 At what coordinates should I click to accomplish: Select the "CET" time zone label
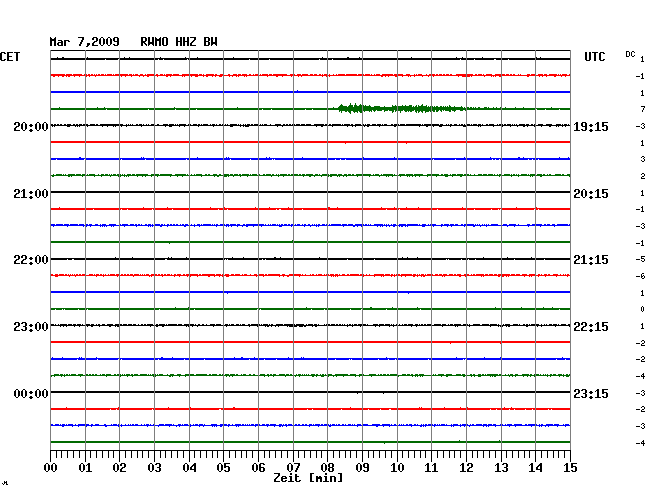coord(10,57)
